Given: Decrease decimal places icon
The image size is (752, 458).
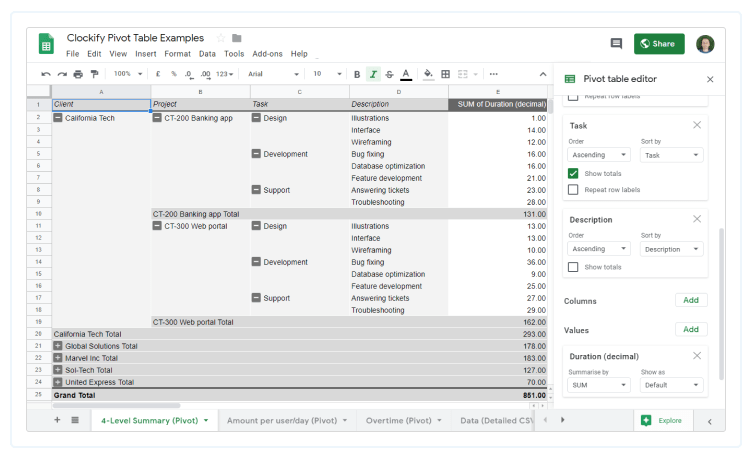Looking at the screenshot, I should click(x=189, y=74).
